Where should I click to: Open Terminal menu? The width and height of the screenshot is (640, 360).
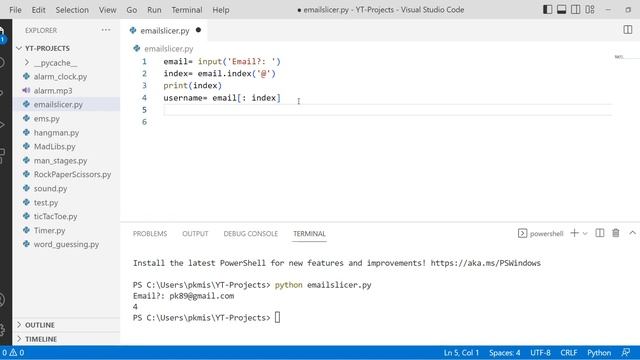187,10
